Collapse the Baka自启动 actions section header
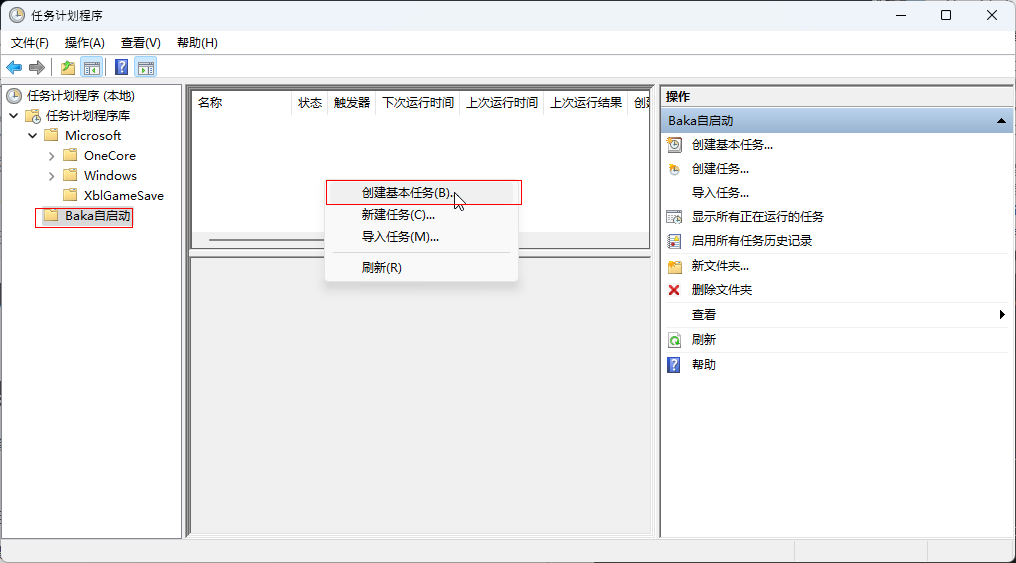The image size is (1016, 563). (1001, 121)
